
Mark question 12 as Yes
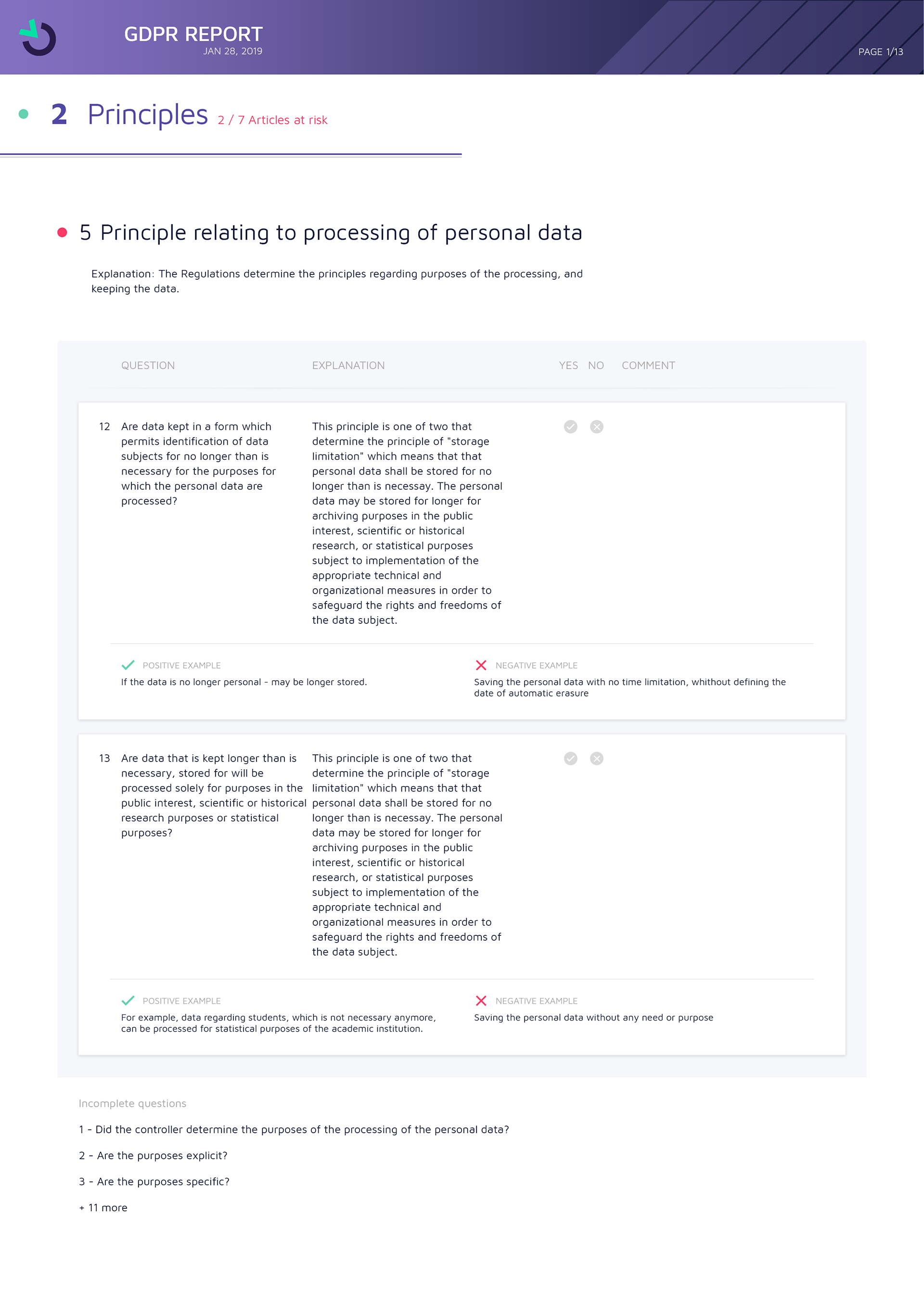[x=570, y=427]
